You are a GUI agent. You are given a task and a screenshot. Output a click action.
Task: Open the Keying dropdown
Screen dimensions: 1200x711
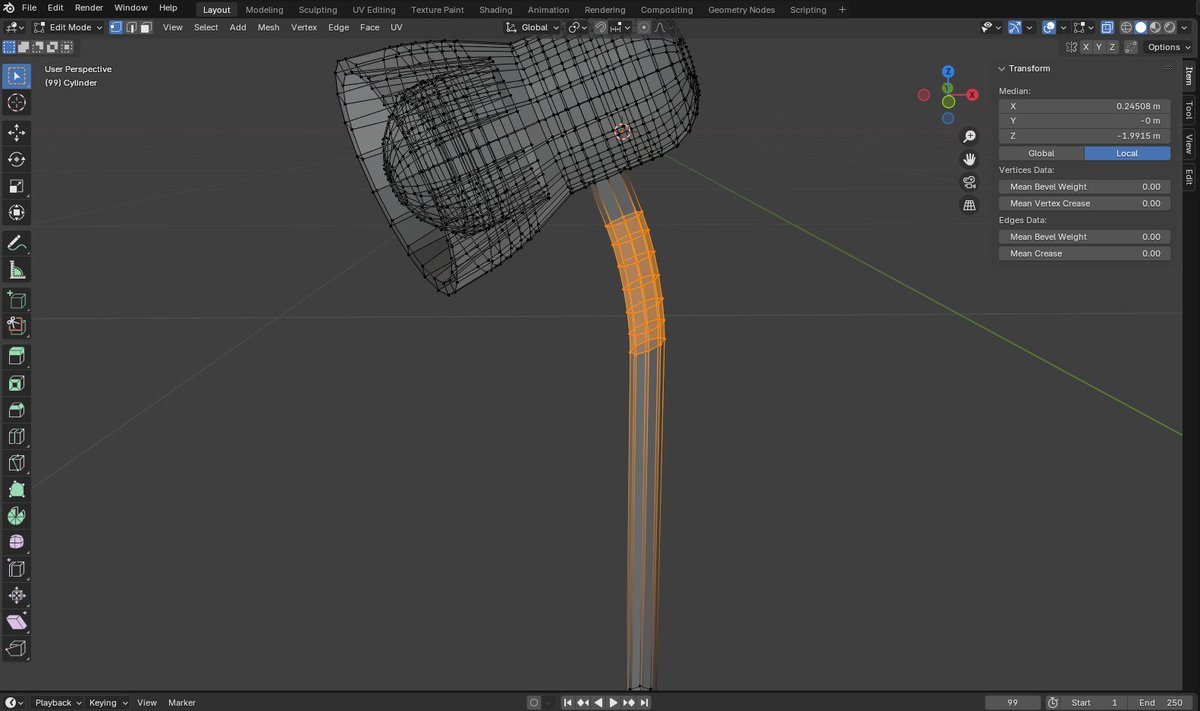(108, 702)
